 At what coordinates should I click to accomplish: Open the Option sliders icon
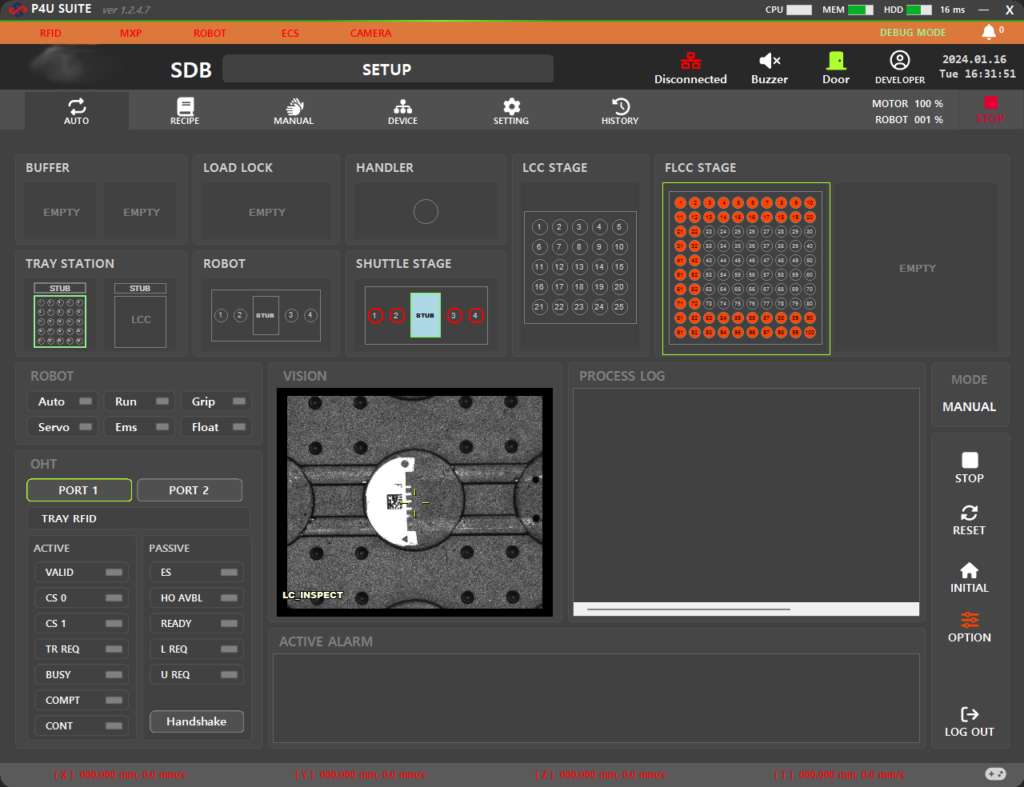pos(969,620)
